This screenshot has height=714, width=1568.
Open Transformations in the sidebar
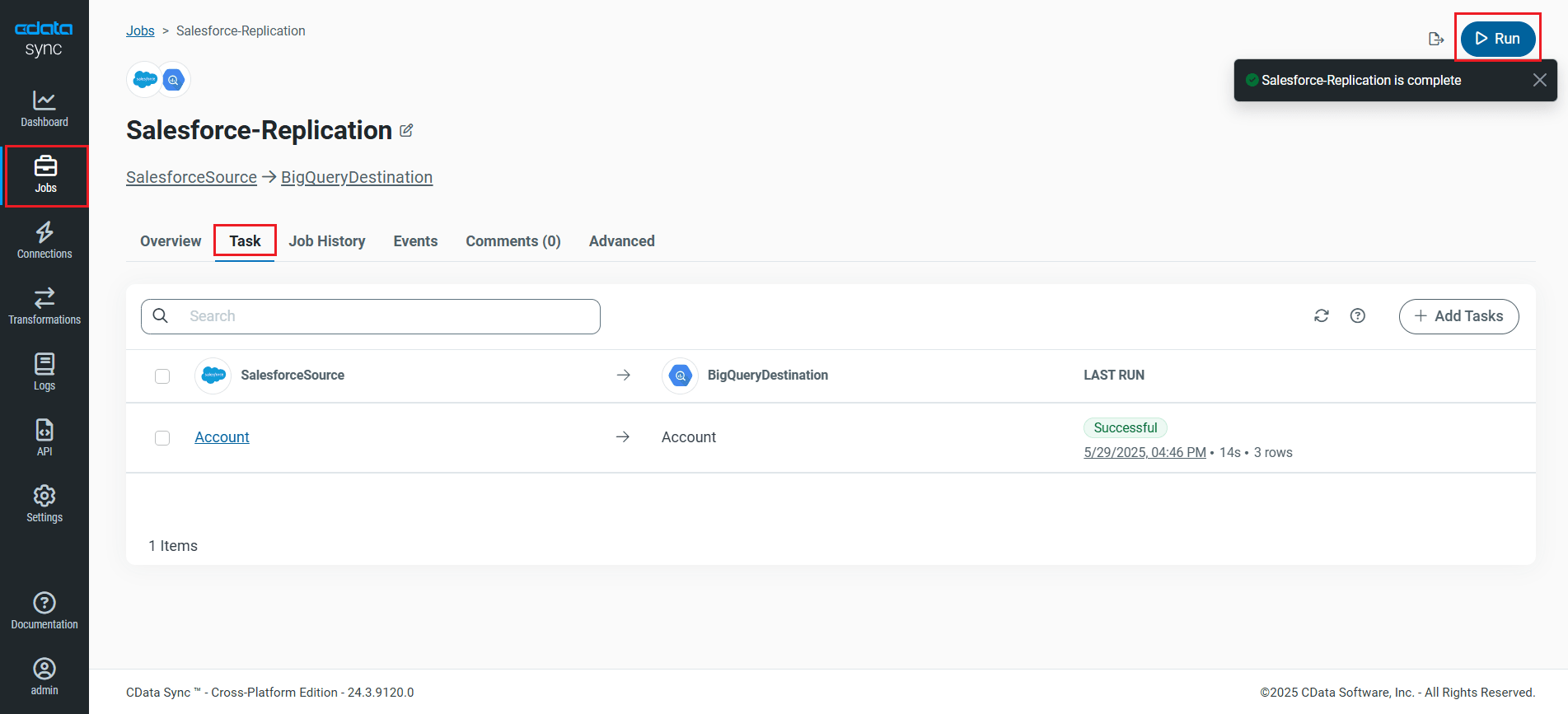(44, 306)
